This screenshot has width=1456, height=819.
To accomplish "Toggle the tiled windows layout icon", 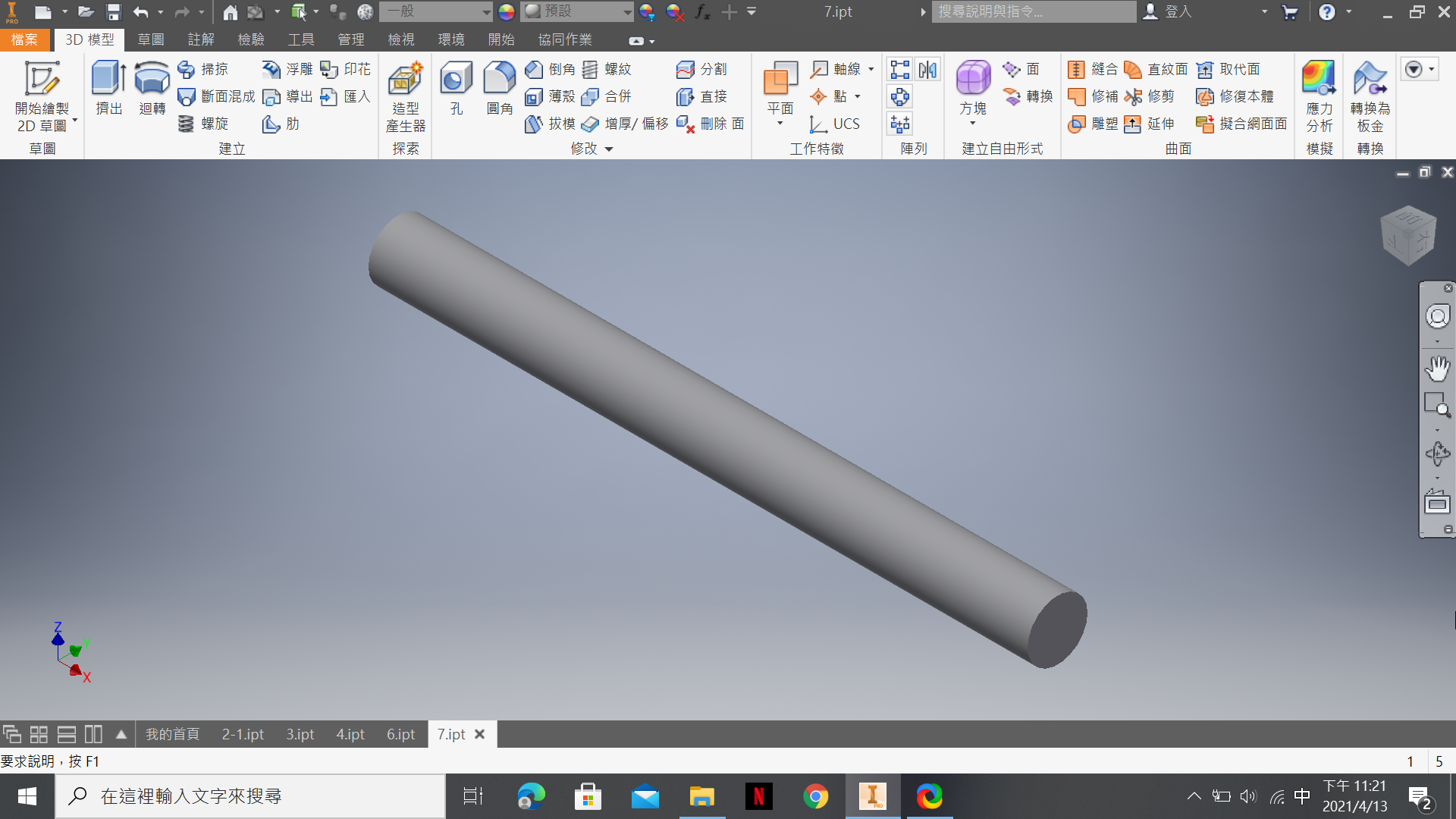I will pyautogui.click(x=39, y=734).
